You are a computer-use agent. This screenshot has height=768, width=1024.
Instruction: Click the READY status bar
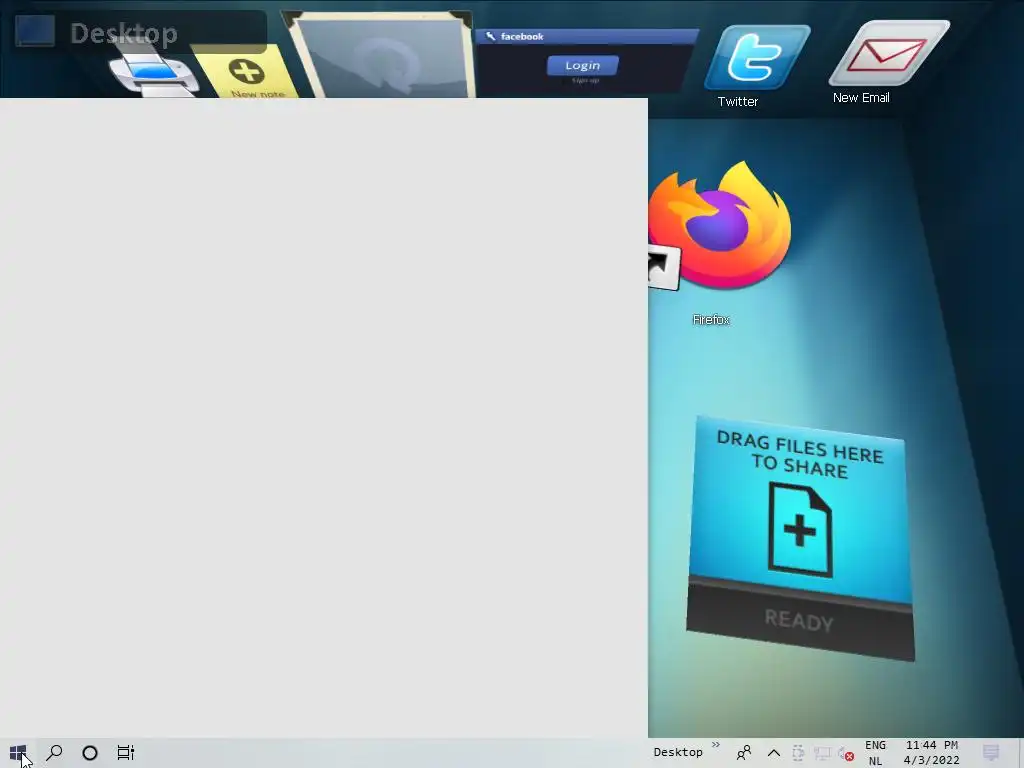tap(799, 619)
